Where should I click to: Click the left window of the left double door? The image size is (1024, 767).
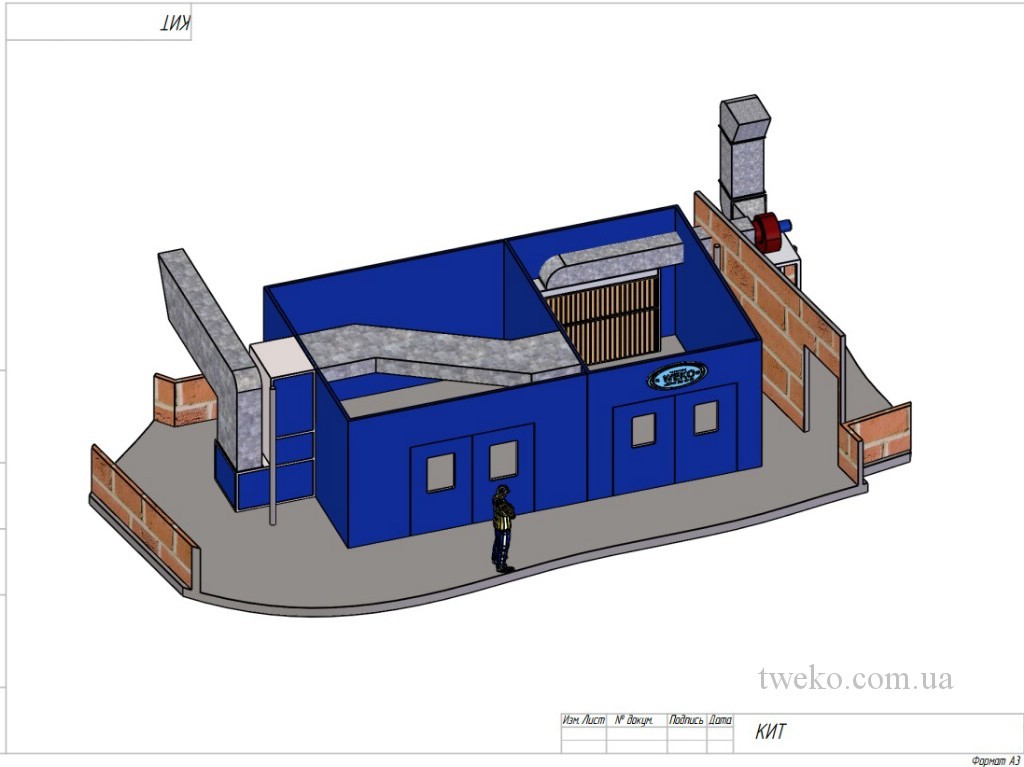pos(440,472)
